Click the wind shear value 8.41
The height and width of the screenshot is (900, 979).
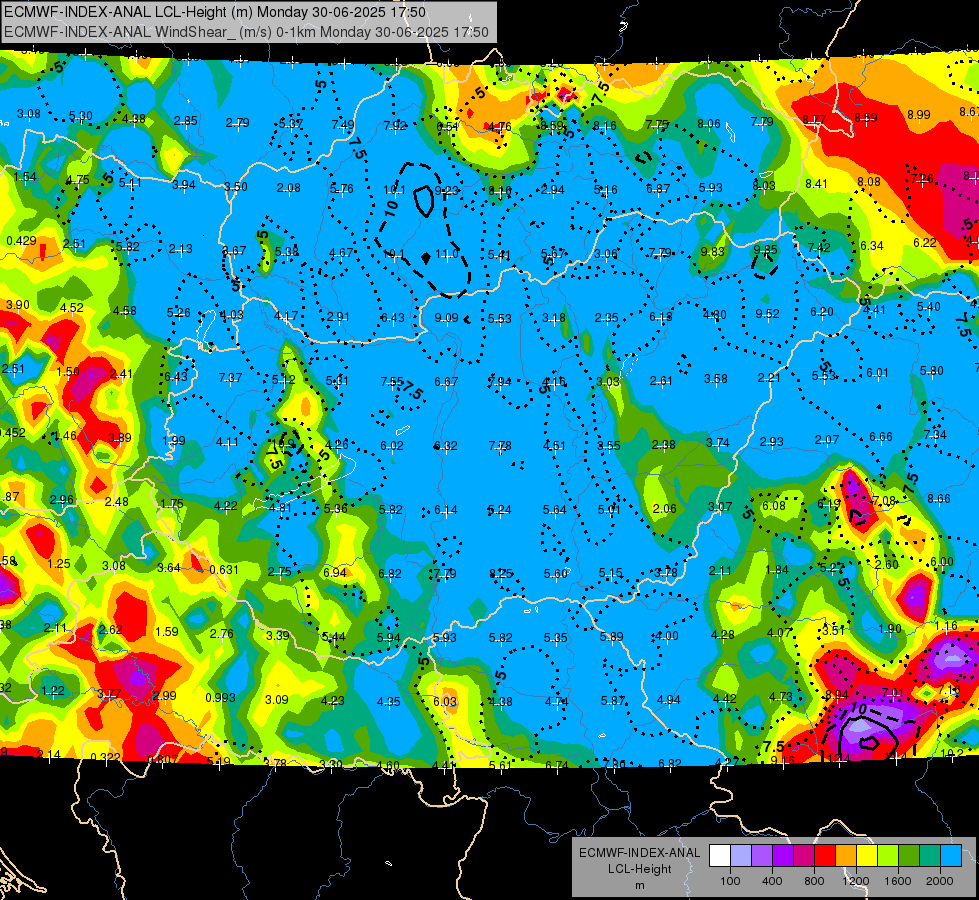coord(816,184)
